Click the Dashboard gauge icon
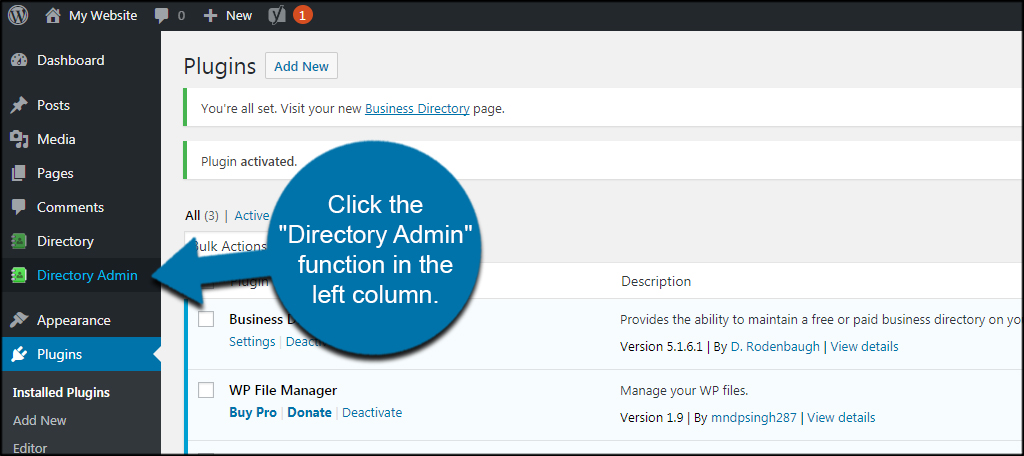 pos(20,60)
